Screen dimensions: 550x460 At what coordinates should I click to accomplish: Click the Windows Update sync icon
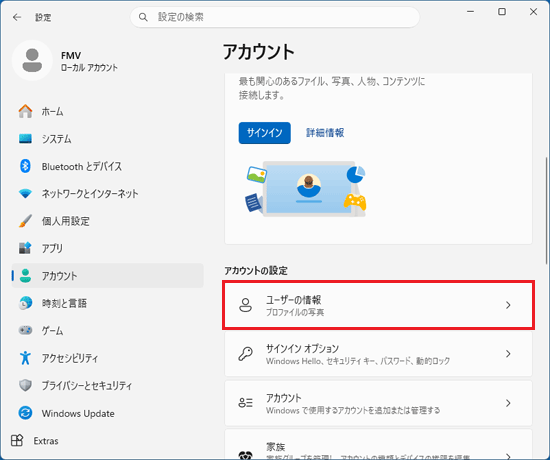[25, 413]
